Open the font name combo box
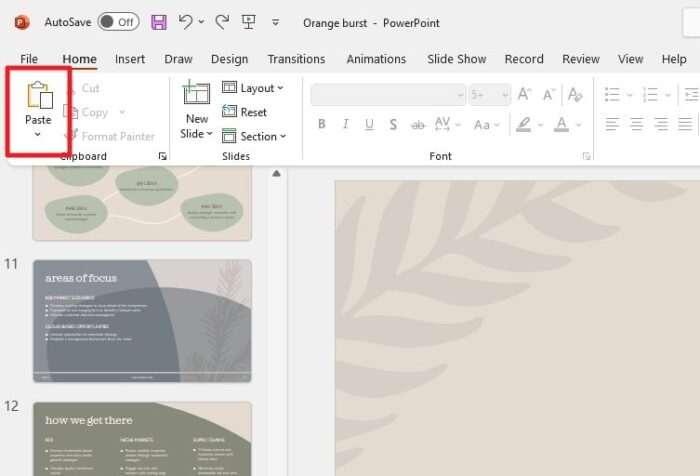700x476 pixels. point(384,95)
